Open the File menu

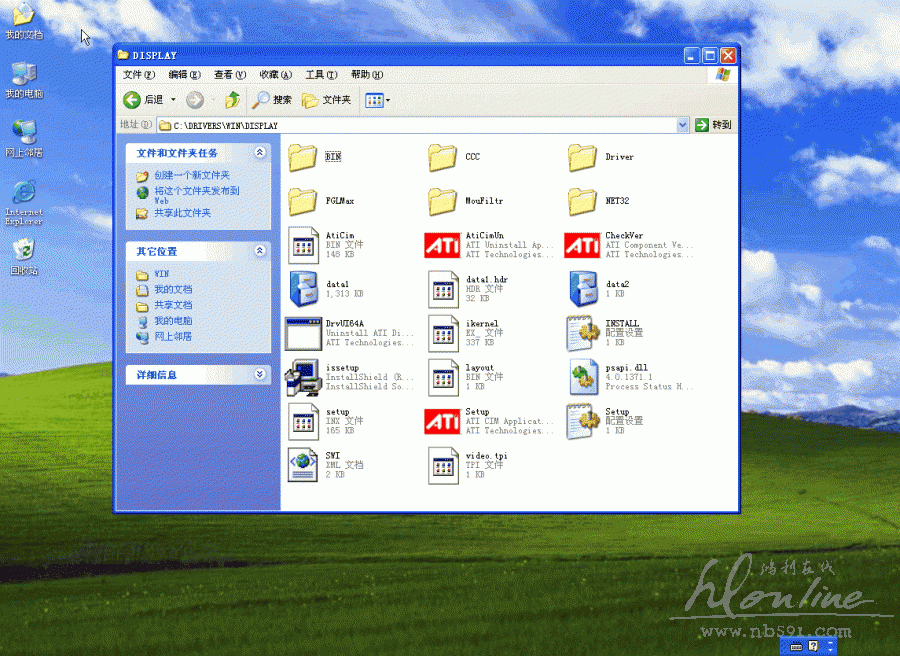pyautogui.click(x=138, y=75)
